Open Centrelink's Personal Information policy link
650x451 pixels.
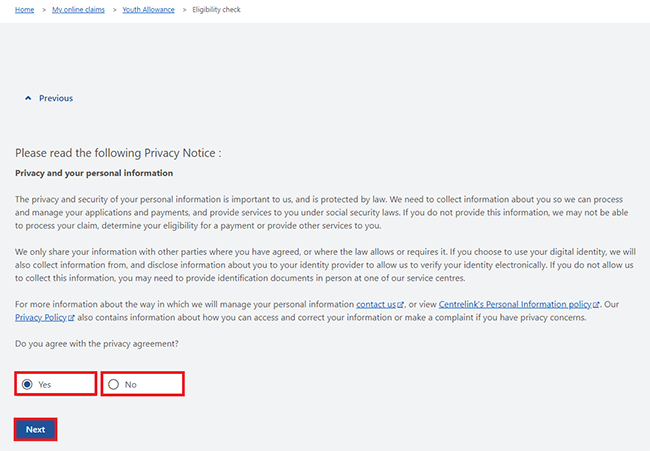[515, 304]
